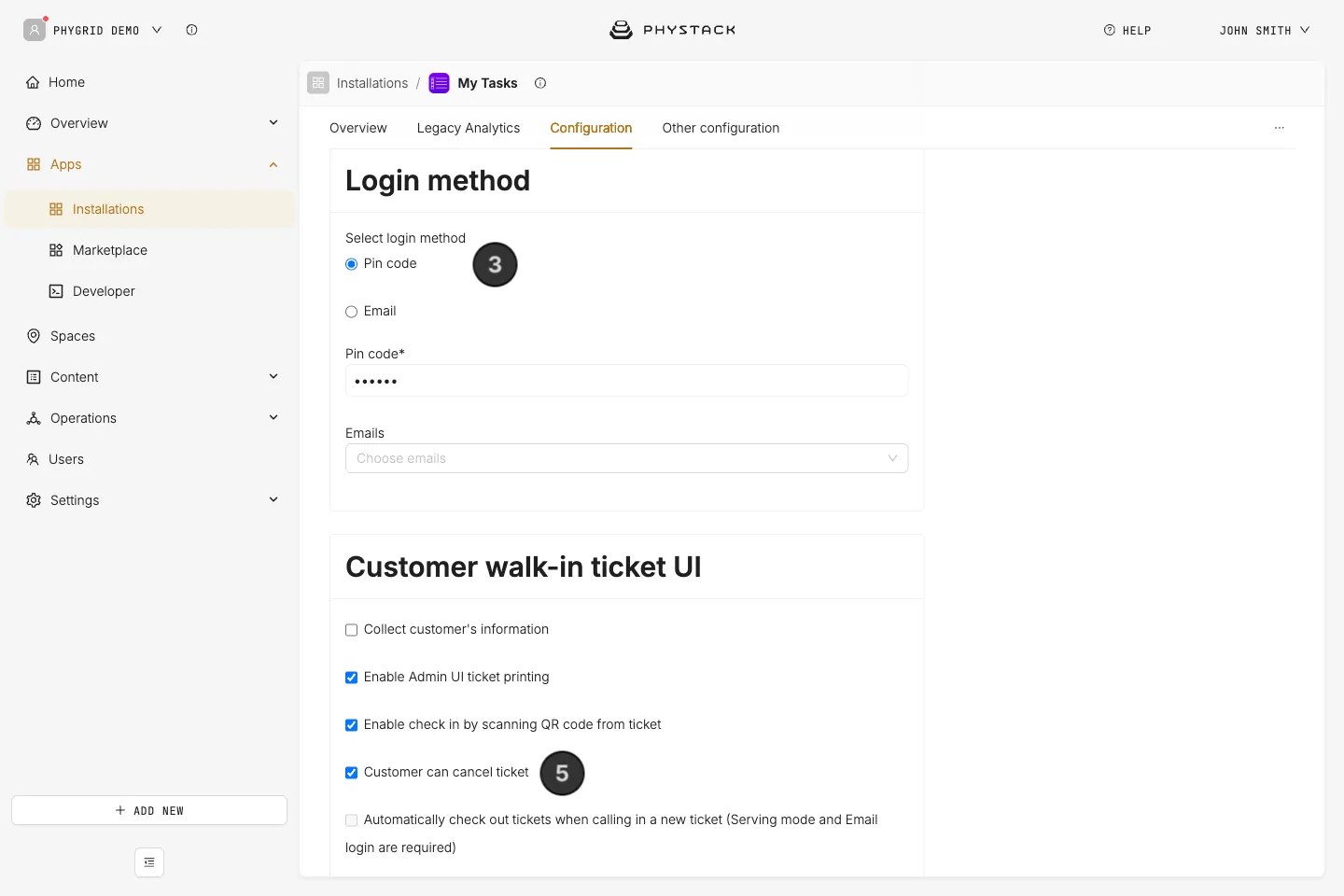Click the Home icon in sidebar
This screenshot has height=896, width=1344.
[x=33, y=82]
